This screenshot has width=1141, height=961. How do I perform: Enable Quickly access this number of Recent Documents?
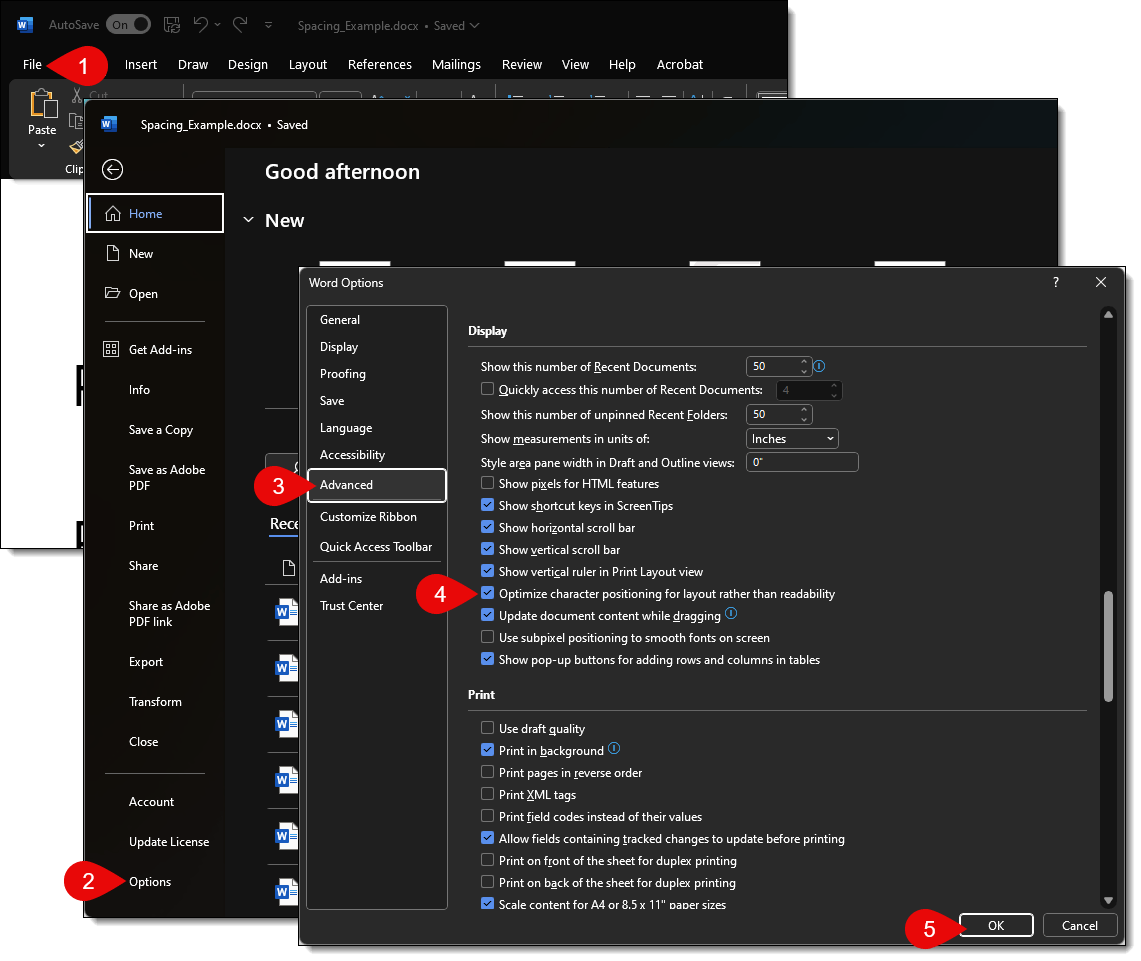(x=488, y=389)
